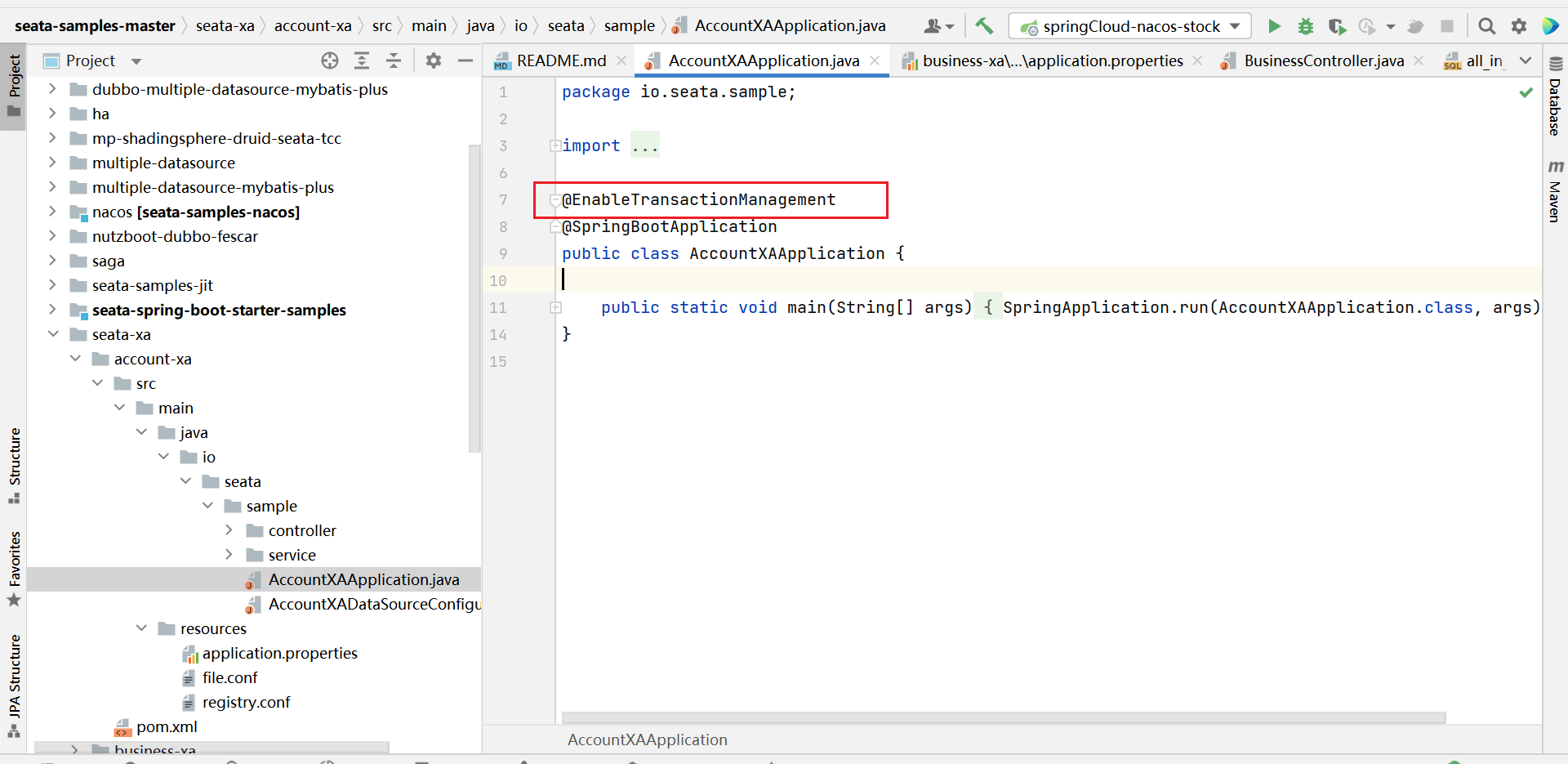The image size is (1568, 764).
Task: Open the Database tool window
Action: (x=1555, y=96)
